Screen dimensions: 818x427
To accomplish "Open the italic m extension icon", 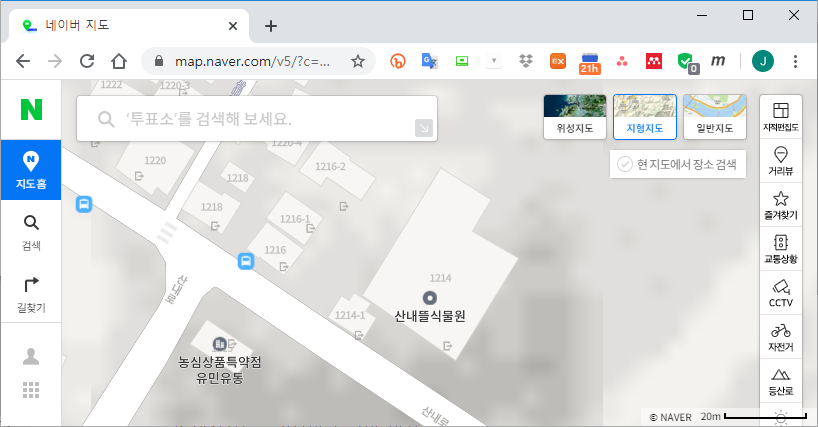I will click(718, 61).
